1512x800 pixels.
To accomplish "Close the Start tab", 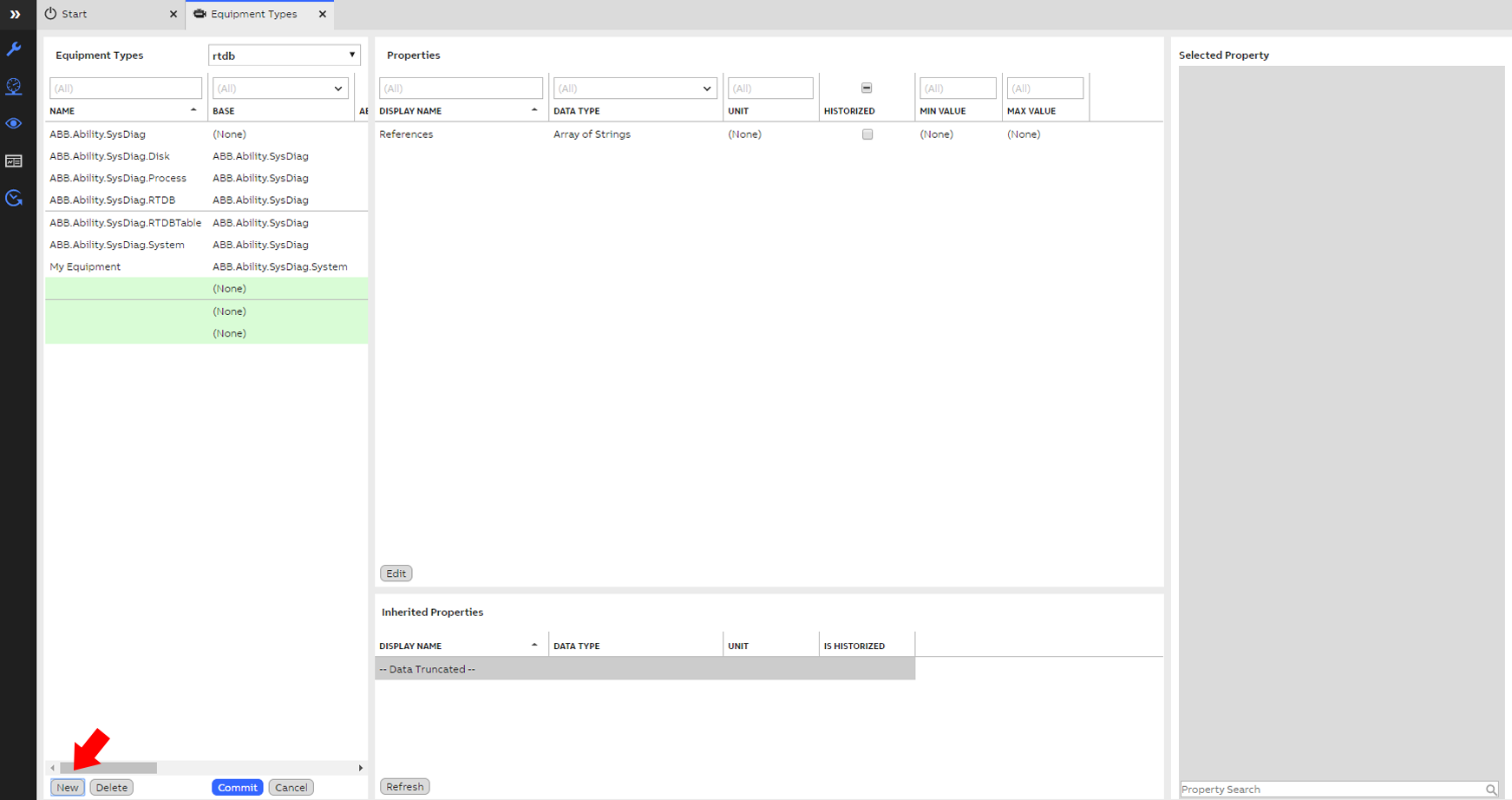I will (x=173, y=14).
